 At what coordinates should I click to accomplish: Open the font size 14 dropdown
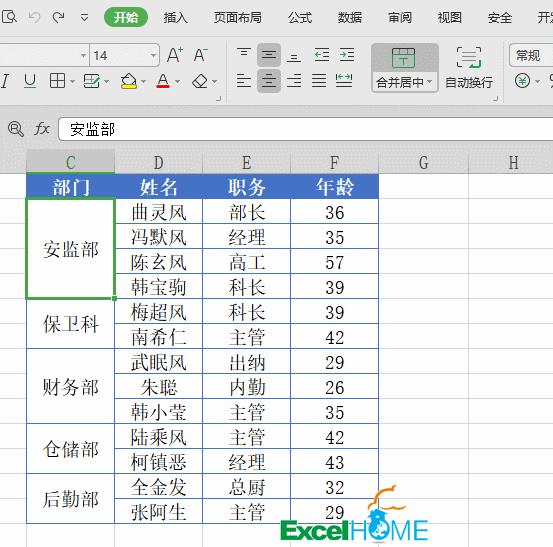153,55
